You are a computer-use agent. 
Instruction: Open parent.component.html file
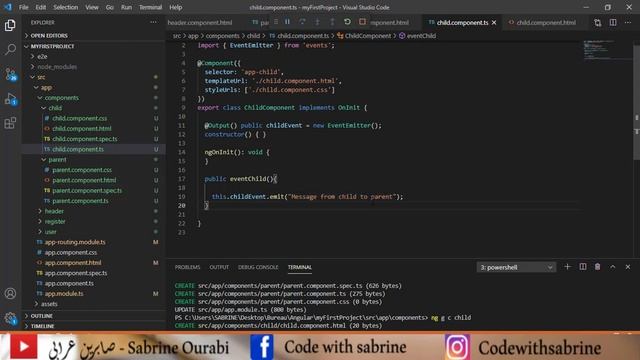click(x=84, y=180)
